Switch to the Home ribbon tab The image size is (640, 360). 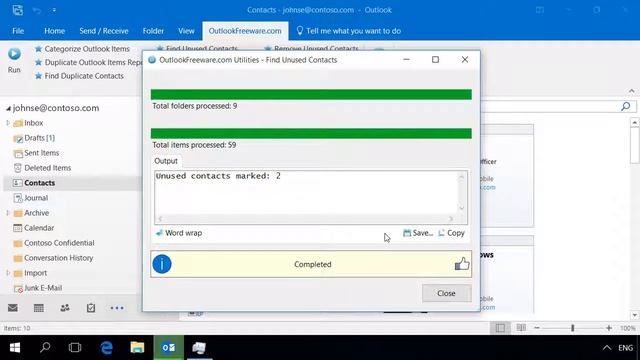(55, 31)
